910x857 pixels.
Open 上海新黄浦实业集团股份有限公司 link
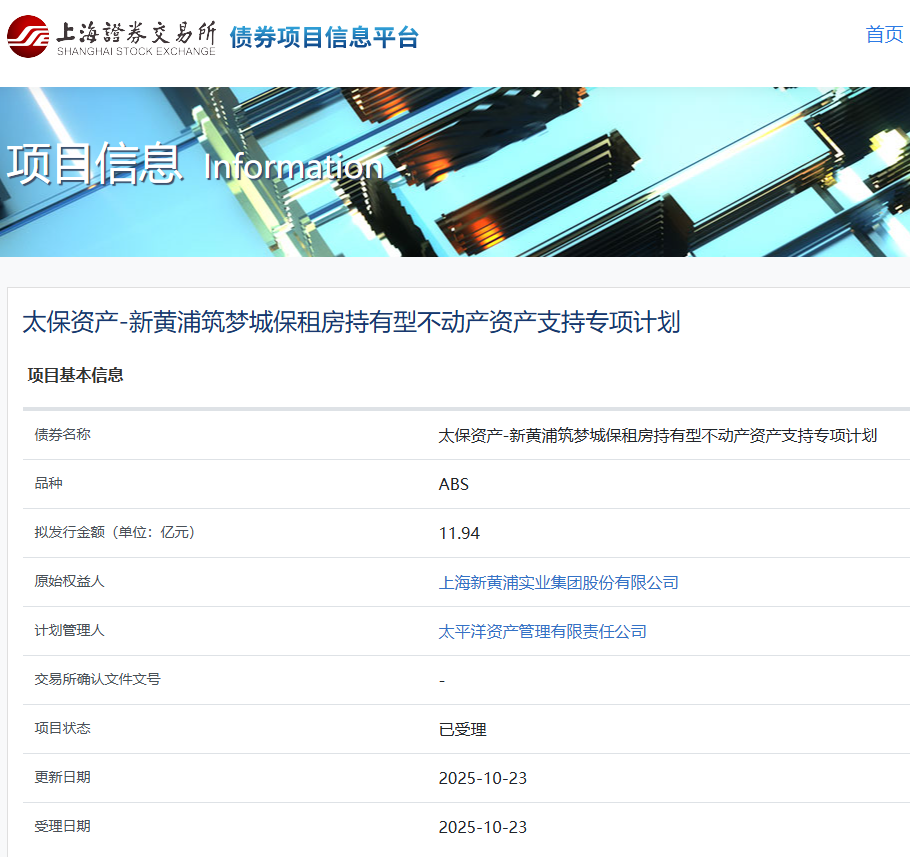click(558, 583)
